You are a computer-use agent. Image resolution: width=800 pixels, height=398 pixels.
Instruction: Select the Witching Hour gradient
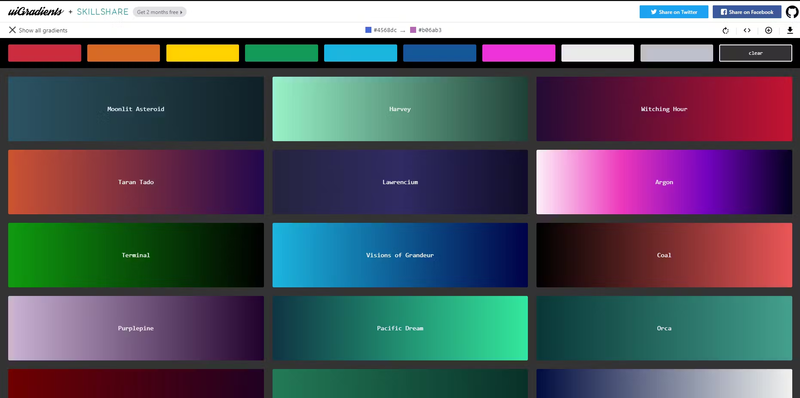[x=664, y=109]
